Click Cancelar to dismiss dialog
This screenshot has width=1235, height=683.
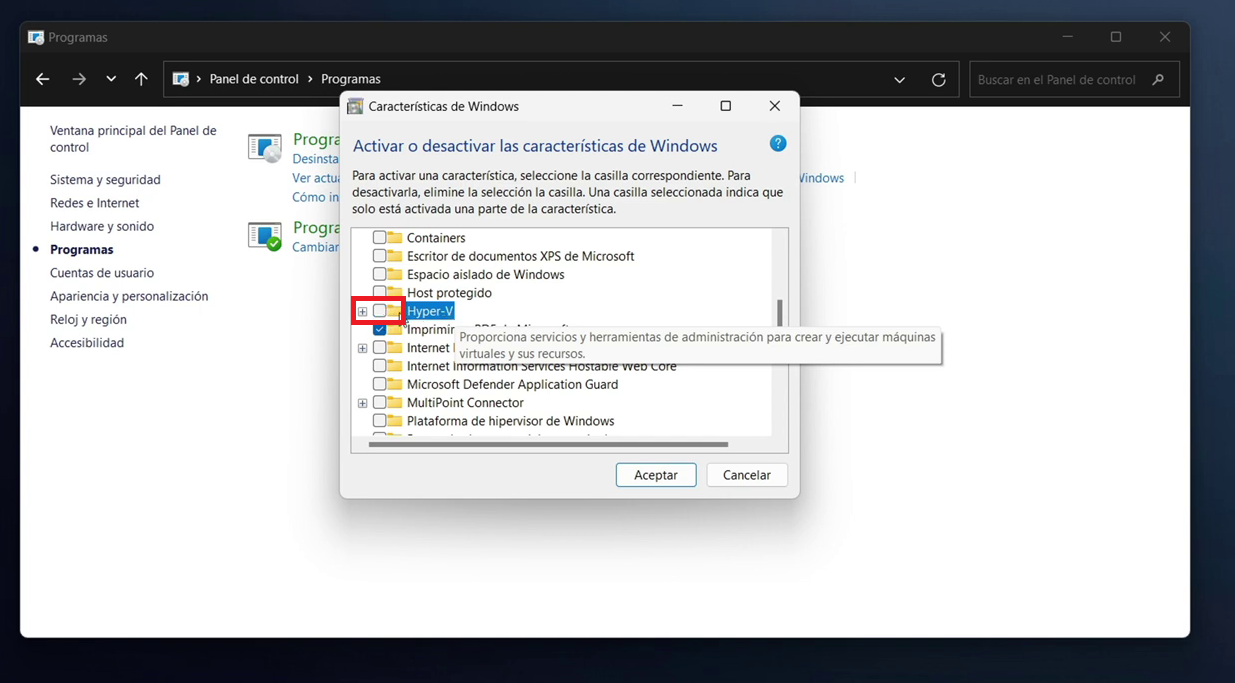point(747,475)
